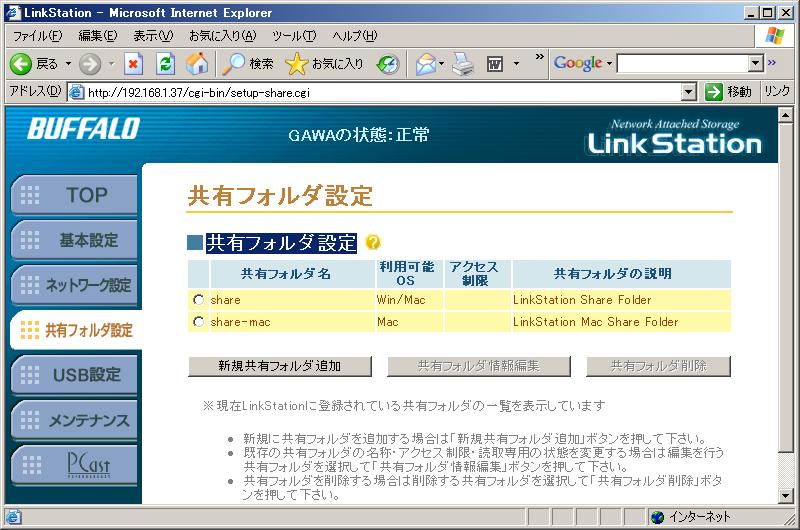Viewport: 800px width, 530px height.
Task: Open Search (検索) magnifier icon
Action: (235, 64)
